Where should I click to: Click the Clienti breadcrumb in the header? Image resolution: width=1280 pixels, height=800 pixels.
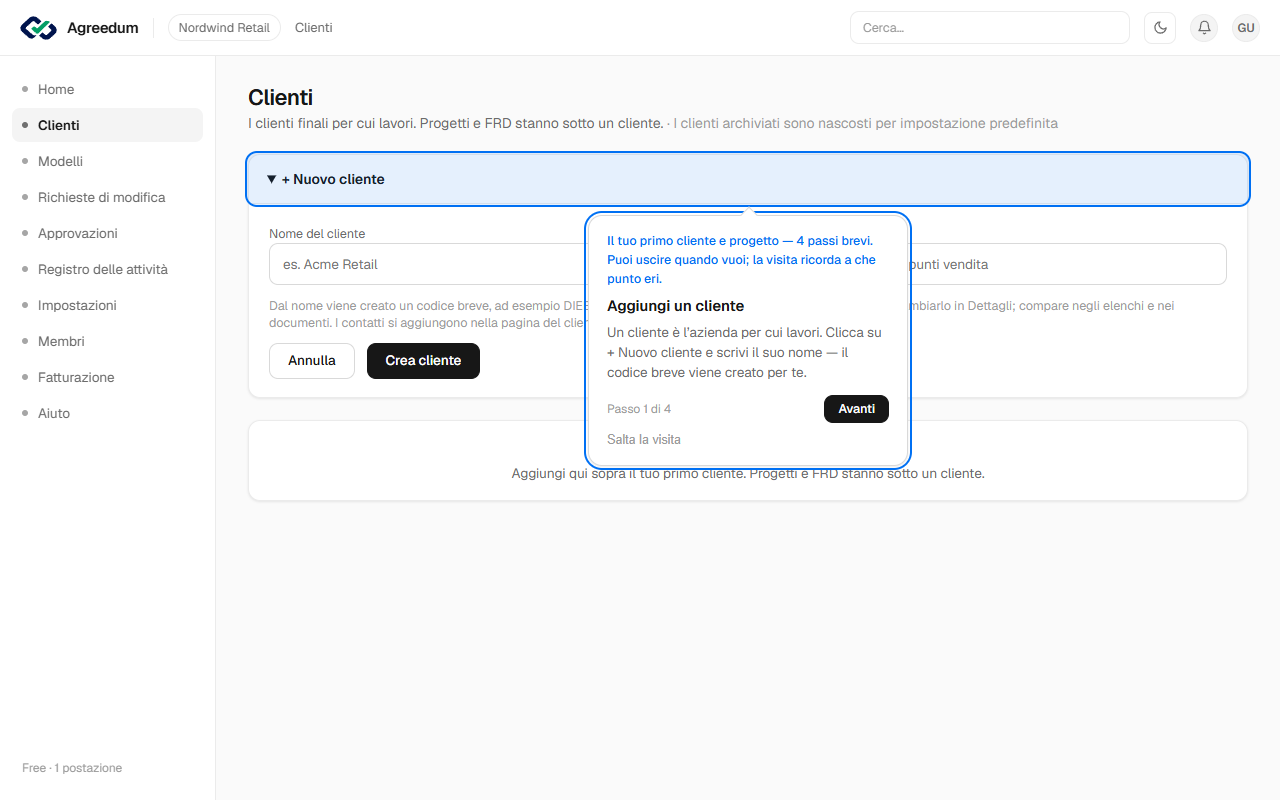[314, 28]
